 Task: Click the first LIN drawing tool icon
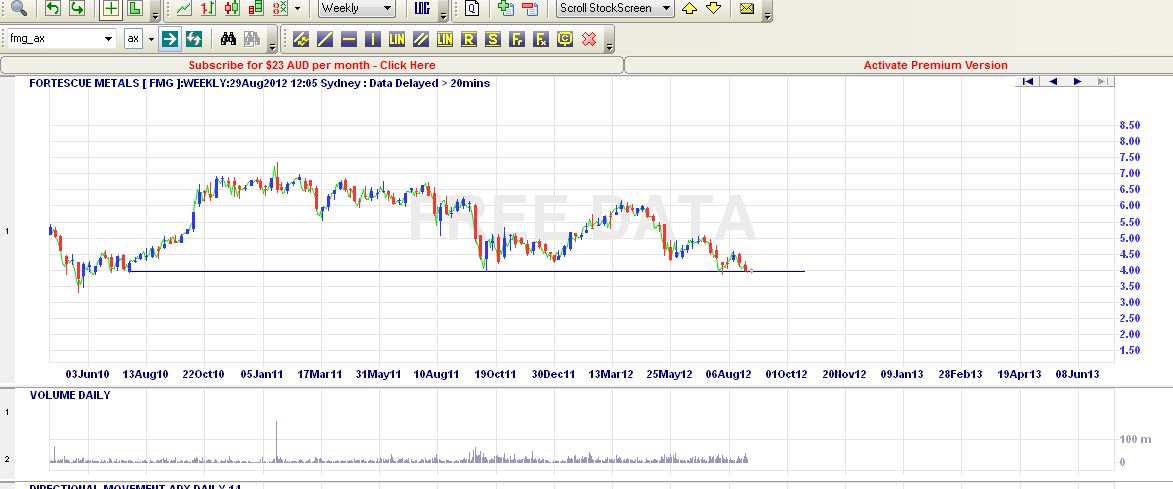(396, 39)
